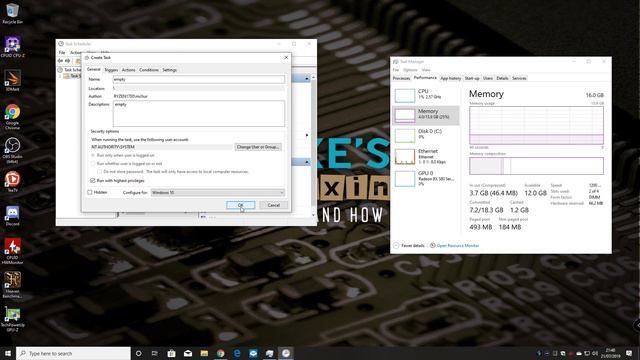The image size is (640, 360).
Task: Select Run only when user is logged on
Action: point(93,156)
